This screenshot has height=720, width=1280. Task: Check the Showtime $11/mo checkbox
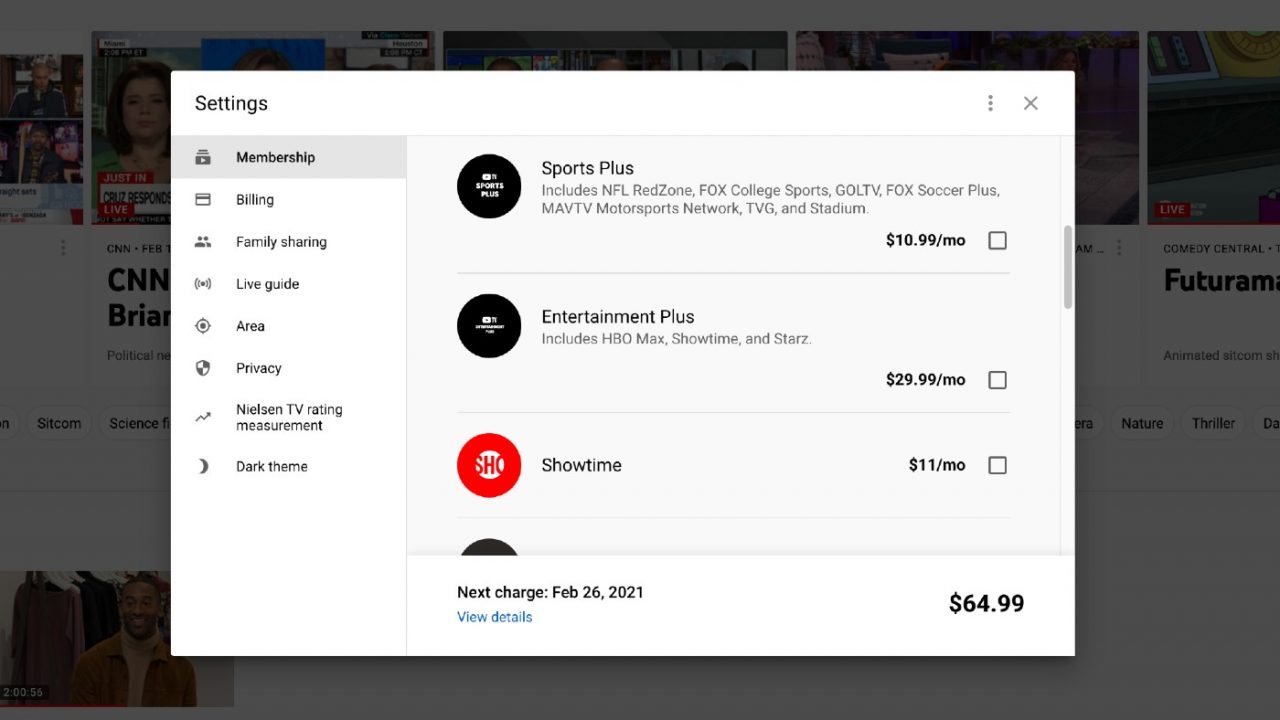(997, 465)
